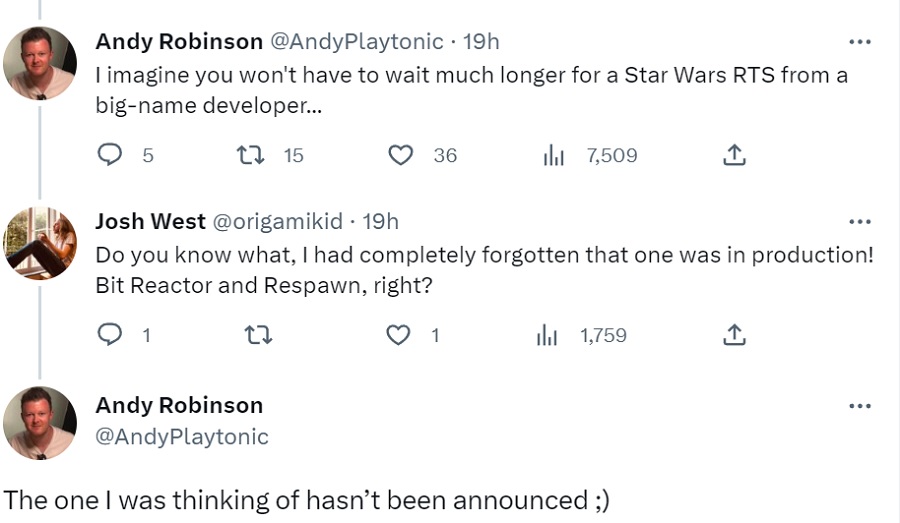This screenshot has width=900, height=523.
Task: Click Josh West's profile picture
Action: [x=40, y=243]
